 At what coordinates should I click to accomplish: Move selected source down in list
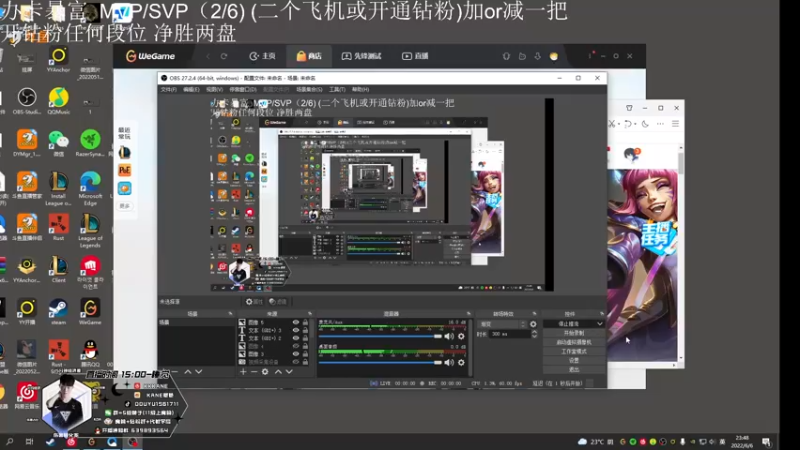click(x=289, y=372)
